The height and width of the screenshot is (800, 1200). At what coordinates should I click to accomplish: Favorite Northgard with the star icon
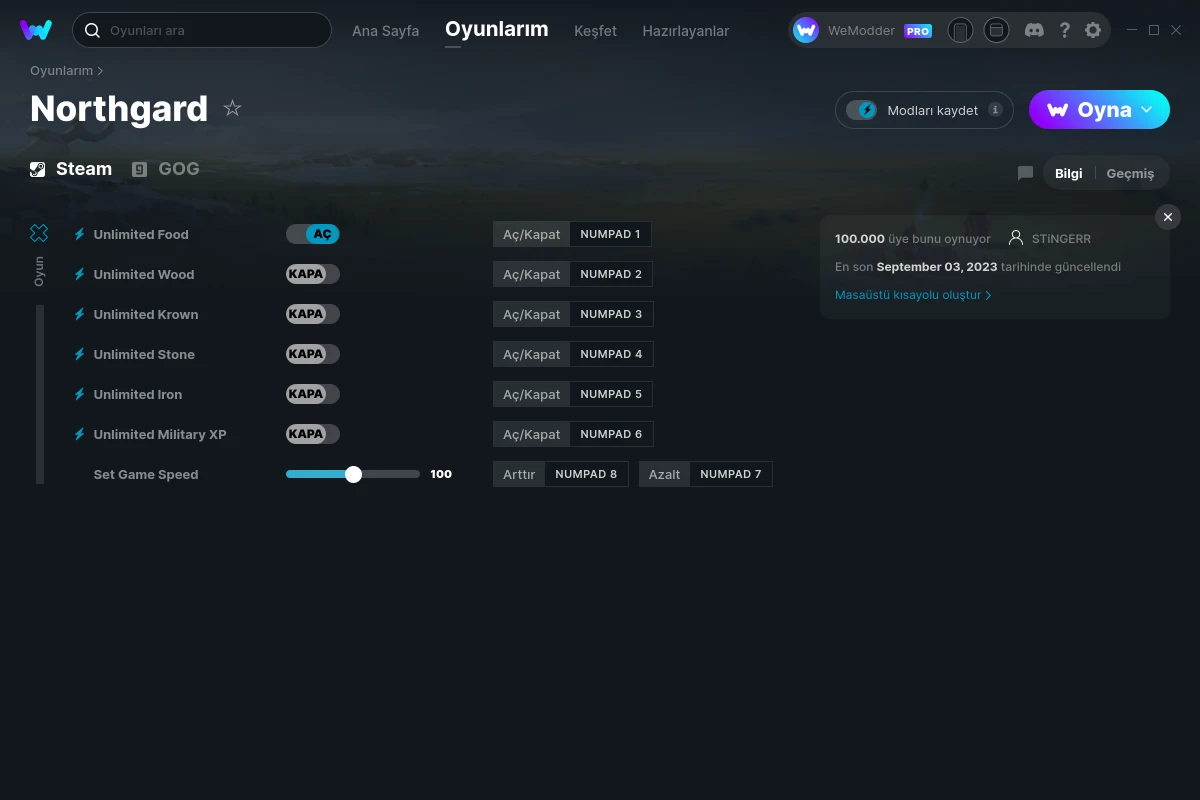point(232,108)
